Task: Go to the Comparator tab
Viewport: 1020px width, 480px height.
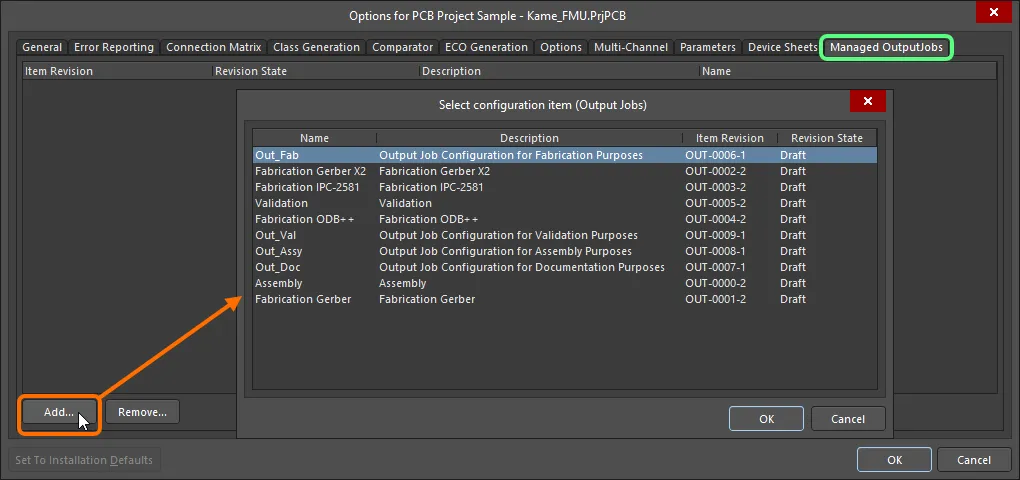Action: coord(402,47)
